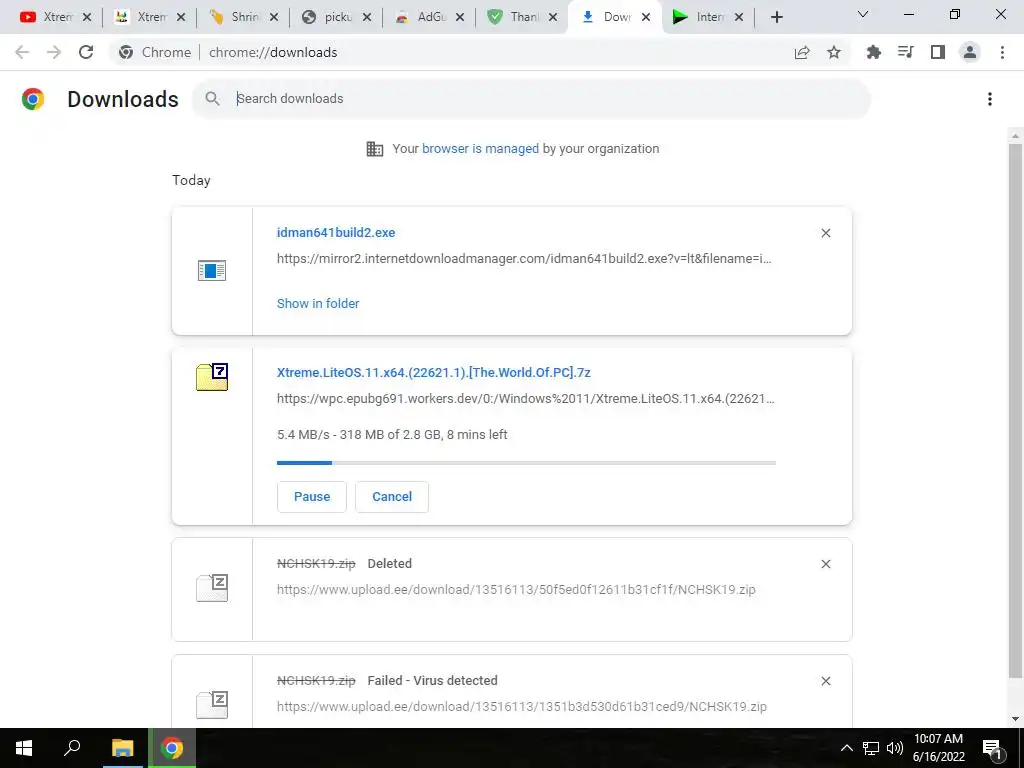1024x768 pixels.
Task: Open the profile avatar icon
Action: tap(970, 52)
